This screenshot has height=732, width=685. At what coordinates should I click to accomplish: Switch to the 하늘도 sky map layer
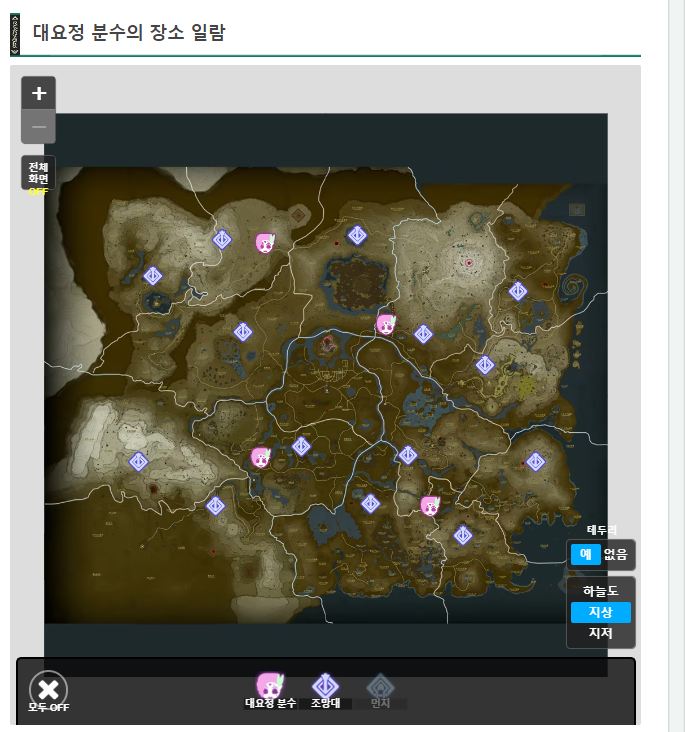tap(600, 591)
